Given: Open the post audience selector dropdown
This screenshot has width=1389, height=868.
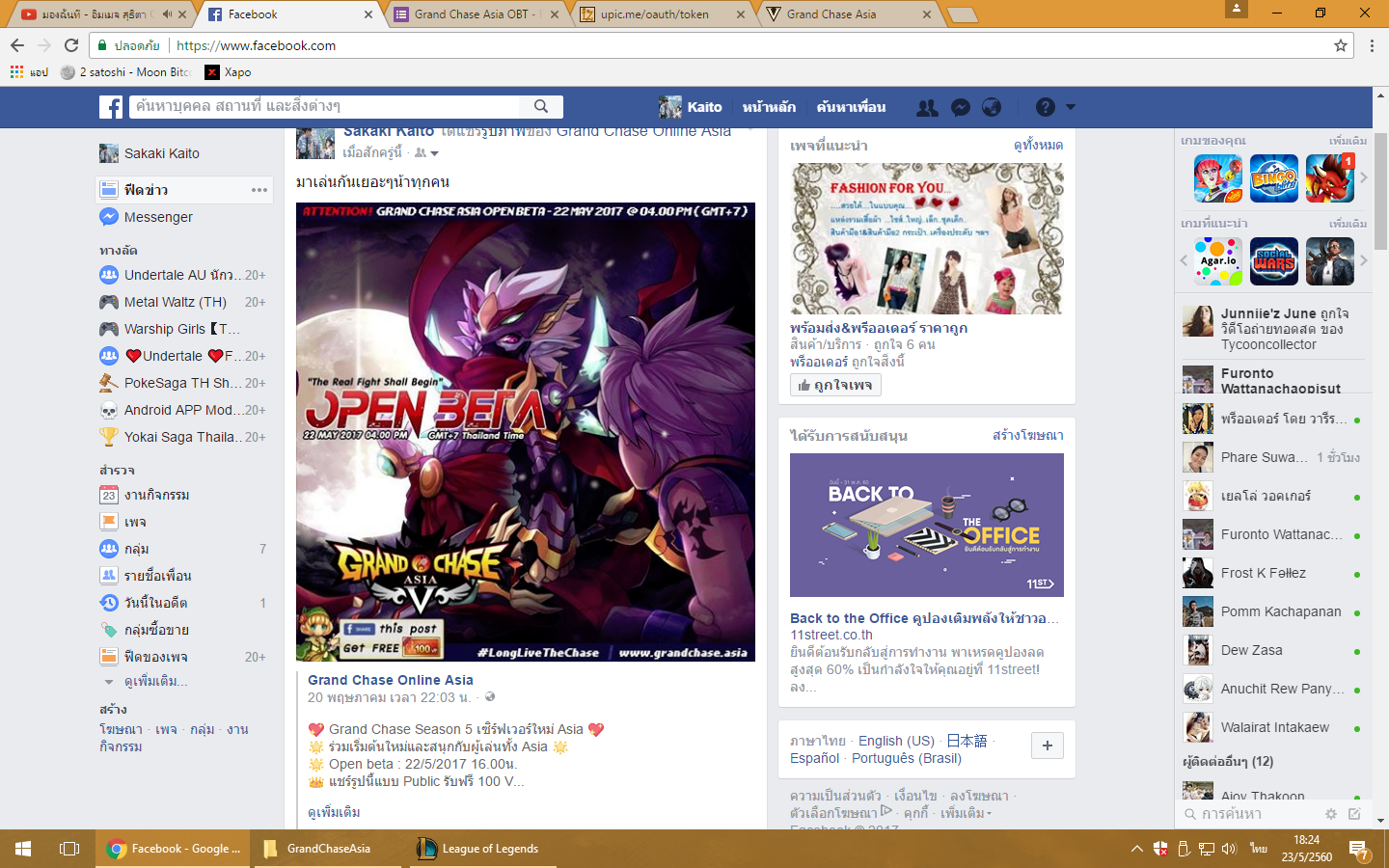Looking at the screenshot, I should 426,152.
